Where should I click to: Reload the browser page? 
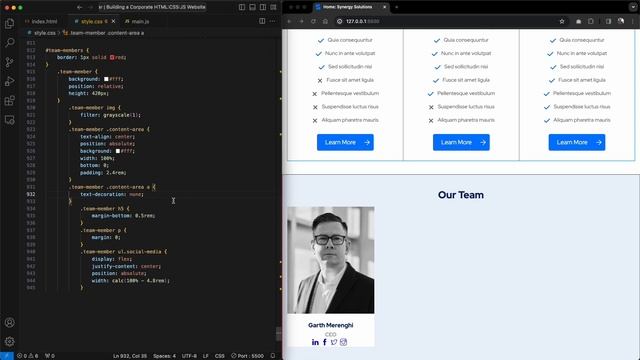point(313,21)
